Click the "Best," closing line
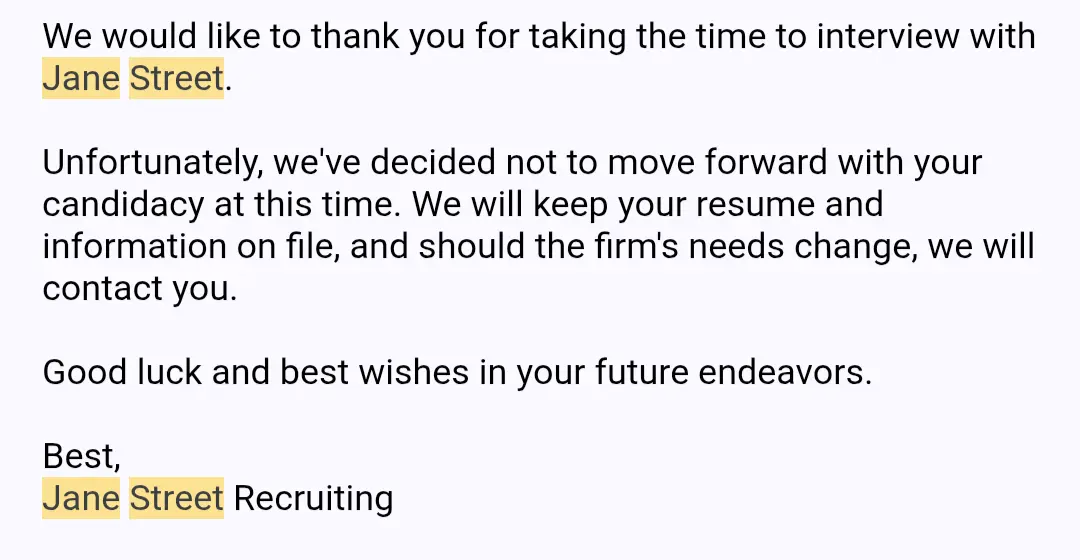The height and width of the screenshot is (560, 1080). click(81, 456)
